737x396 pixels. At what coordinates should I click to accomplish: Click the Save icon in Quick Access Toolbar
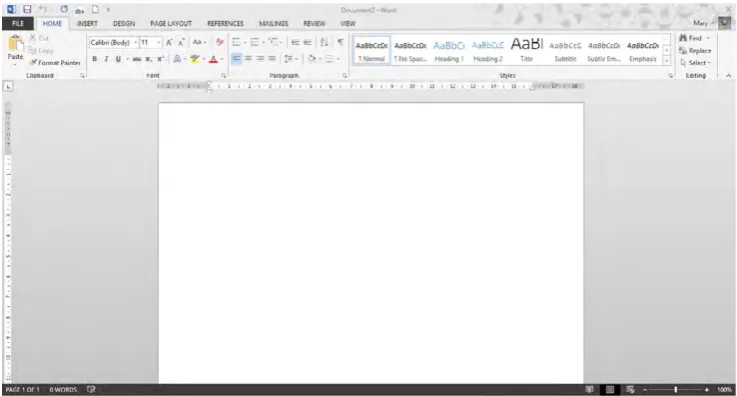pyautogui.click(x=27, y=9)
